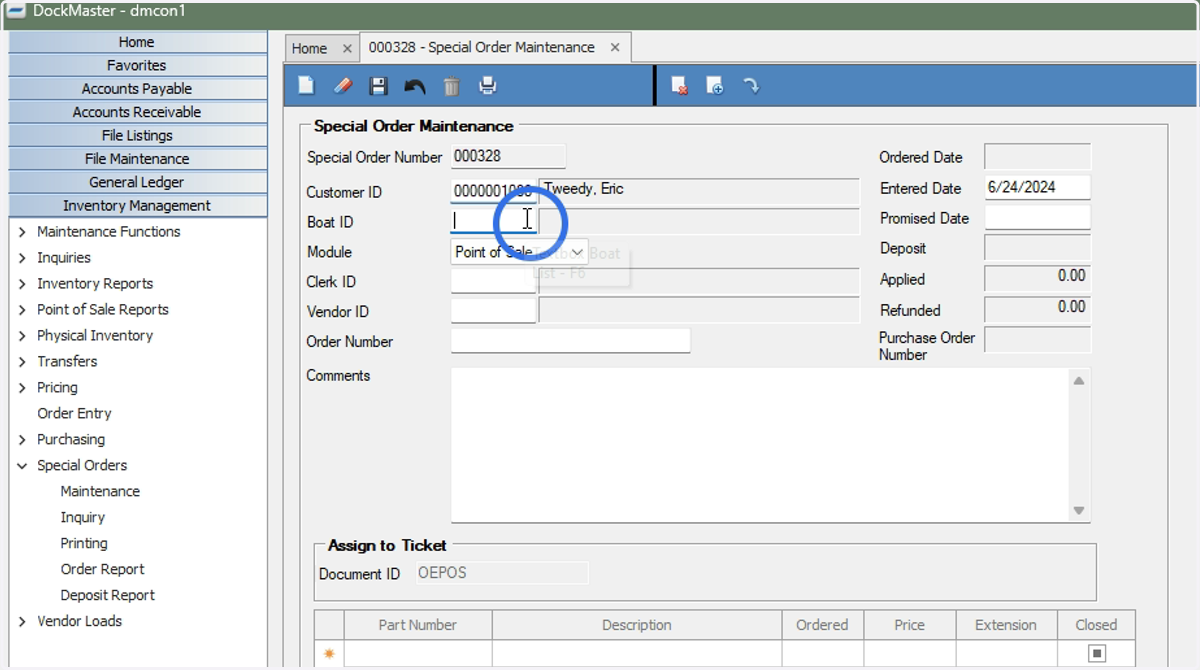1200x670 pixels.
Task: Click the Document ID field showing OEPOS
Action: [500, 573]
